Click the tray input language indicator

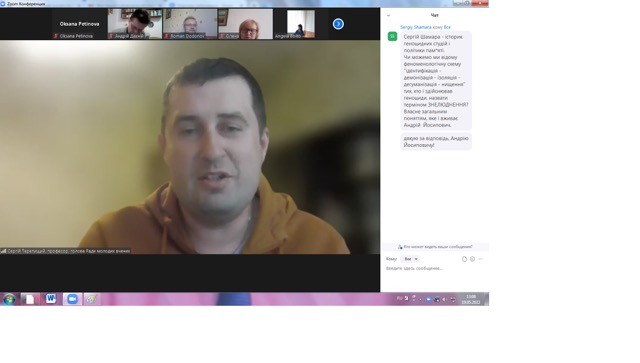tap(400, 298)
